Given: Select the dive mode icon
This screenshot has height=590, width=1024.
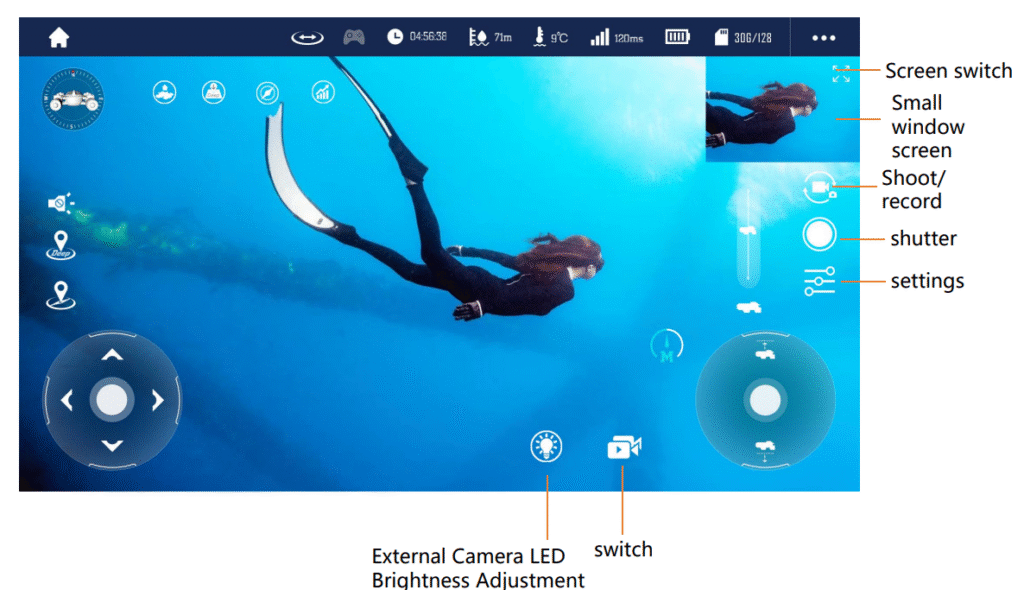Looking at the screenshot, I should (x=213, y=93).
